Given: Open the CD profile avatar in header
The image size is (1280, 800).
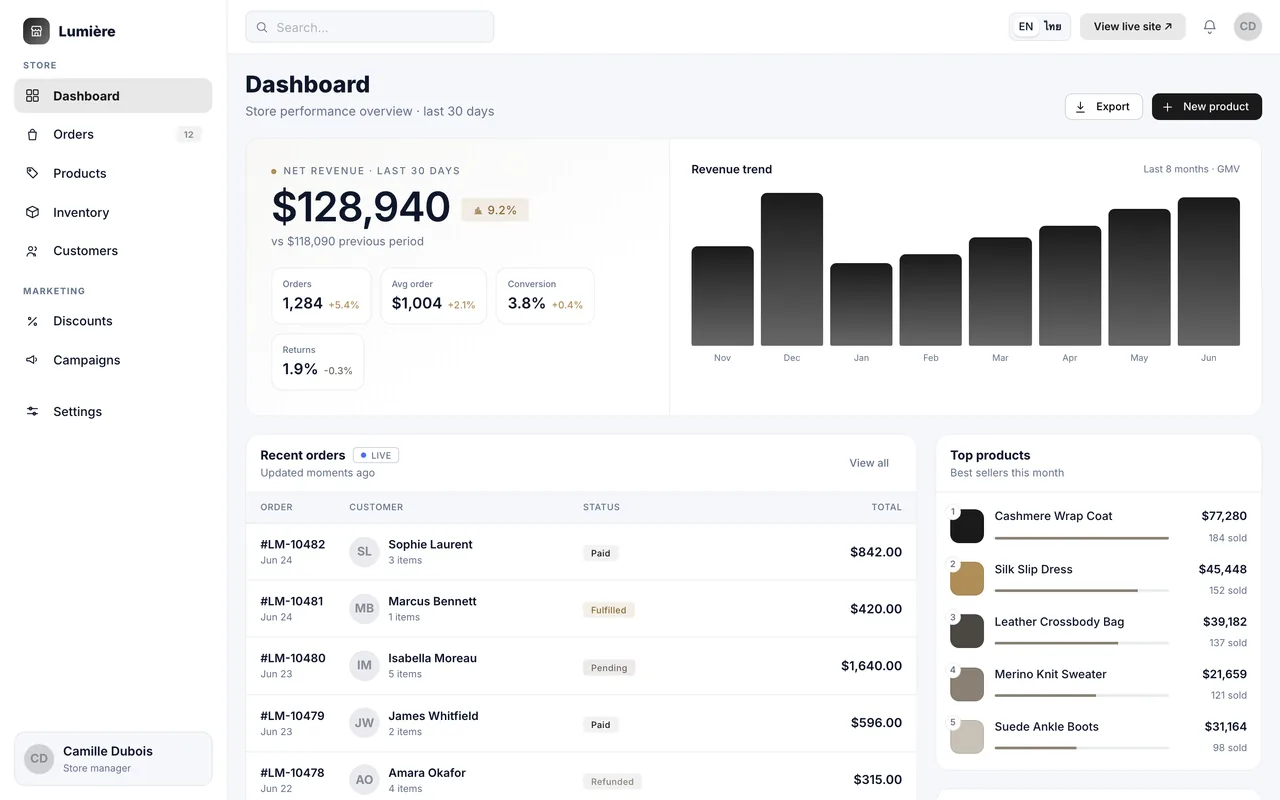Looking at the screenshot, I should [x=1248, y=27].
